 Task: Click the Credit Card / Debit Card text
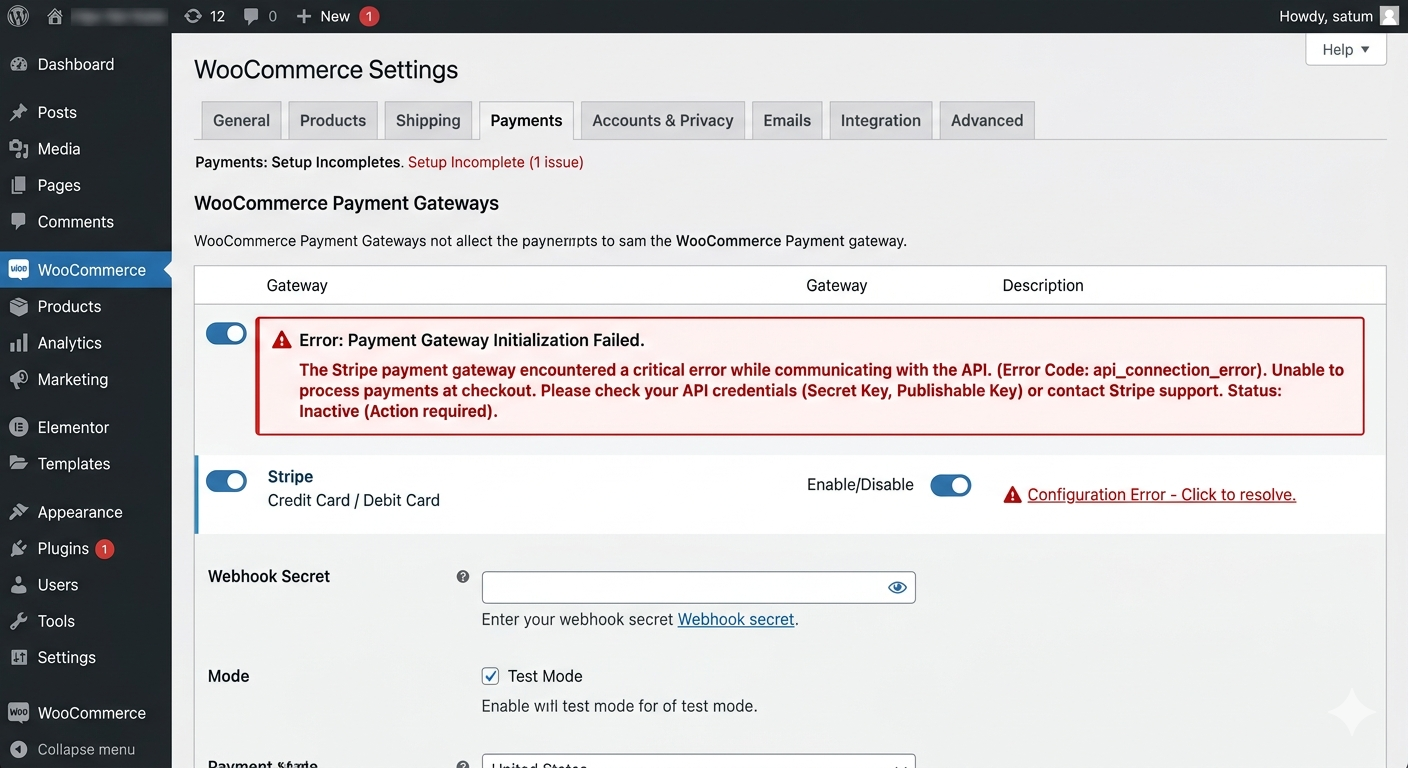coord(354,500)
